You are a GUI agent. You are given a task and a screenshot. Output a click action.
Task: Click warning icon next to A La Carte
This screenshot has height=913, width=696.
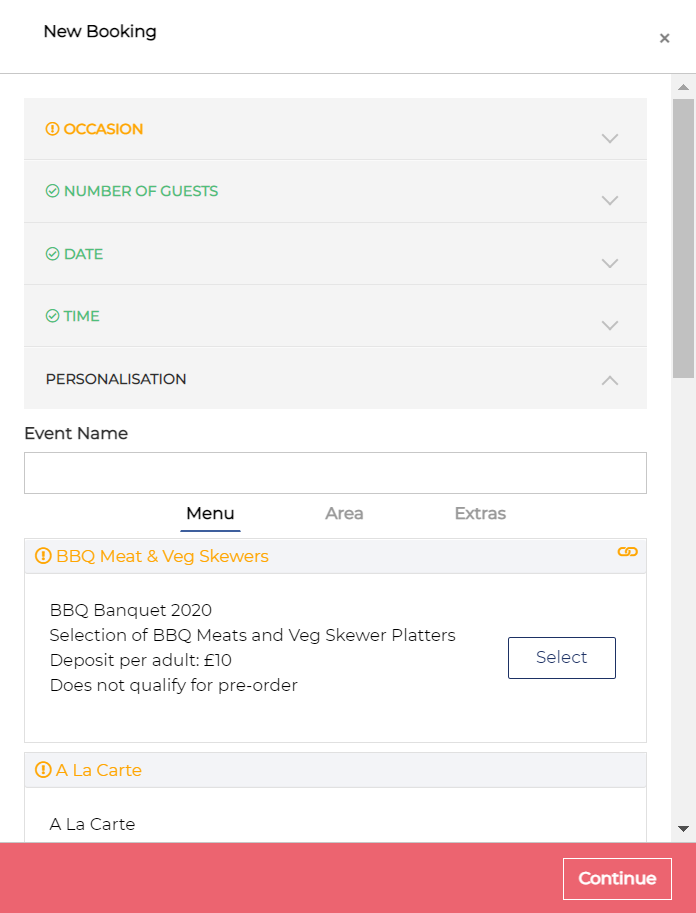[43, 770]
